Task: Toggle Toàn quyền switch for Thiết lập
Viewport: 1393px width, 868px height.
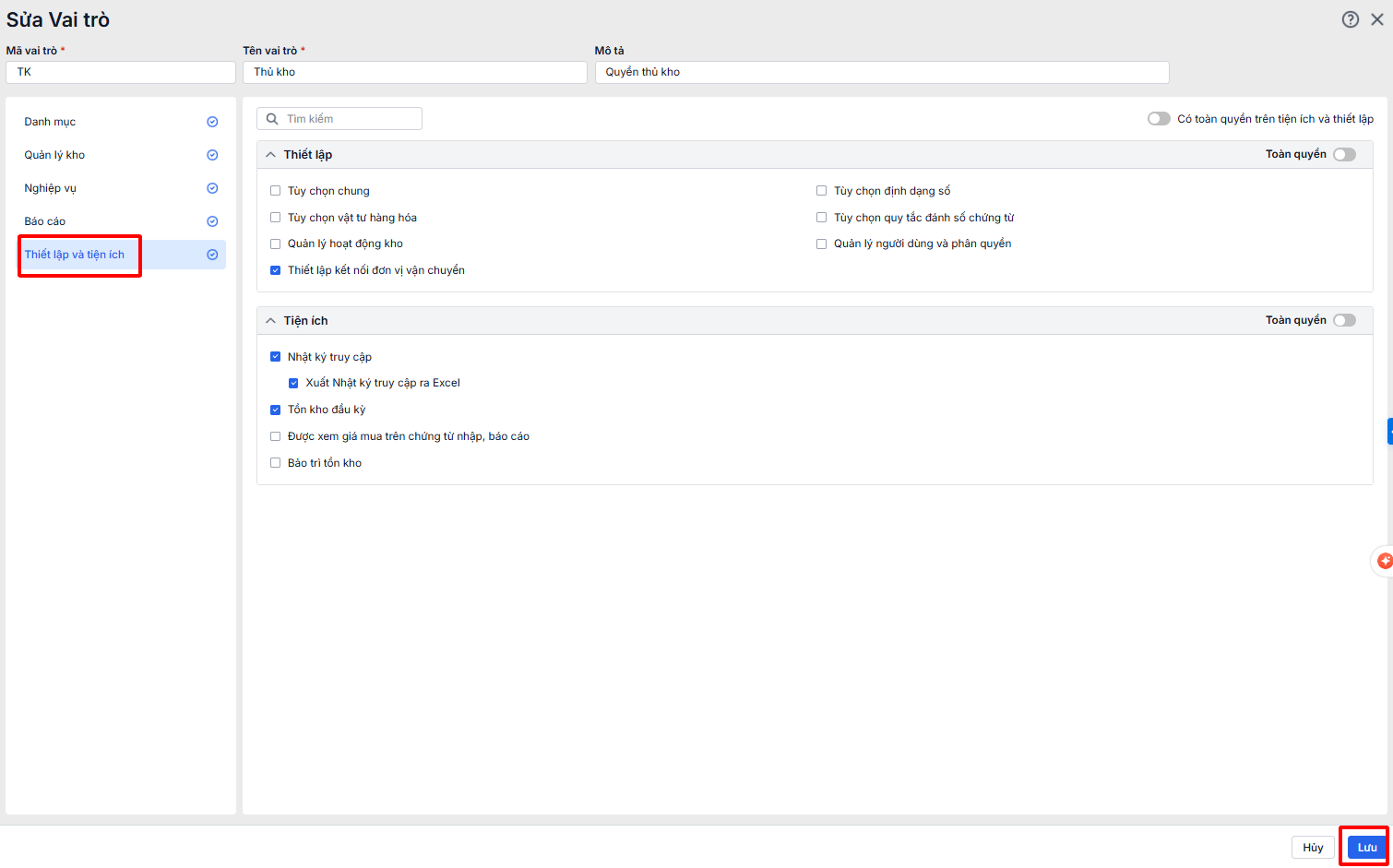Action: click(1344, 154)
